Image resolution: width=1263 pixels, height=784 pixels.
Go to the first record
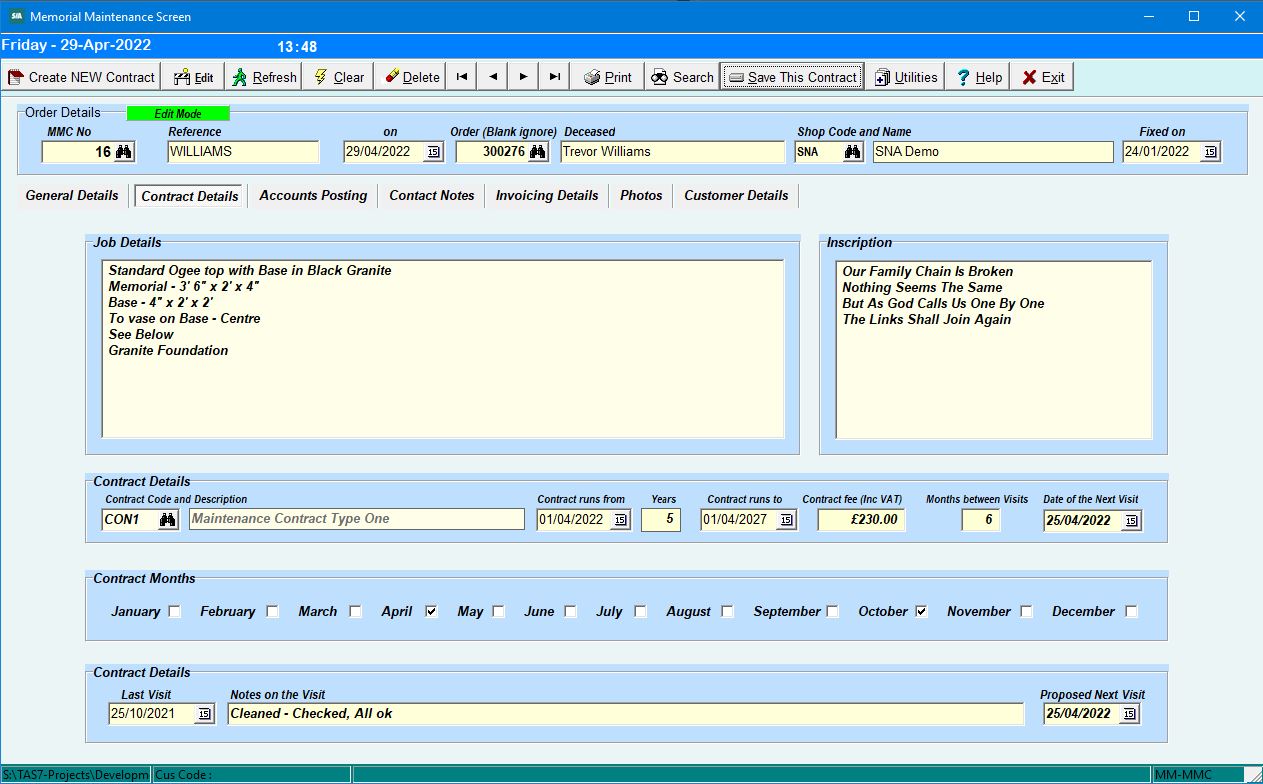(x=462, y=77)
